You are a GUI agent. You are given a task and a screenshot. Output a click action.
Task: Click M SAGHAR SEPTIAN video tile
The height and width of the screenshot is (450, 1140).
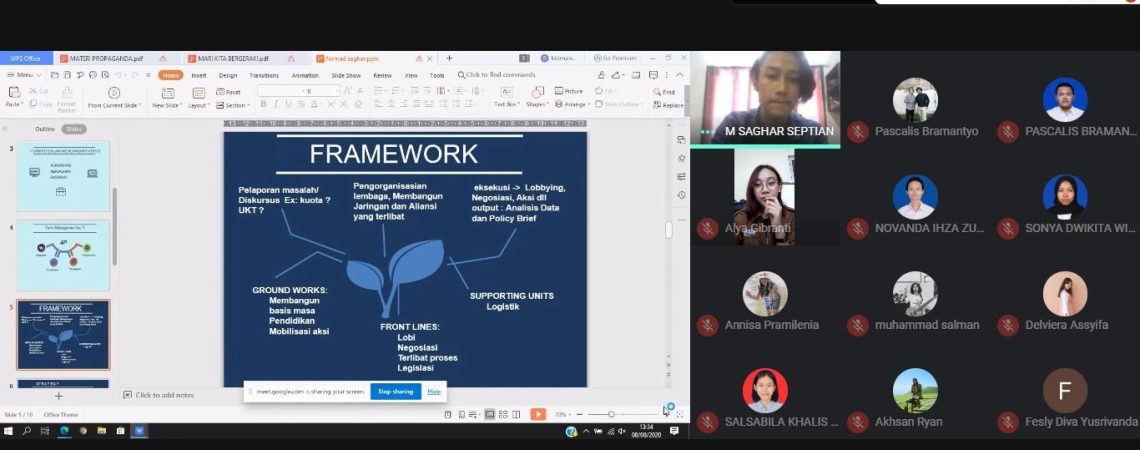pos(765,99)
